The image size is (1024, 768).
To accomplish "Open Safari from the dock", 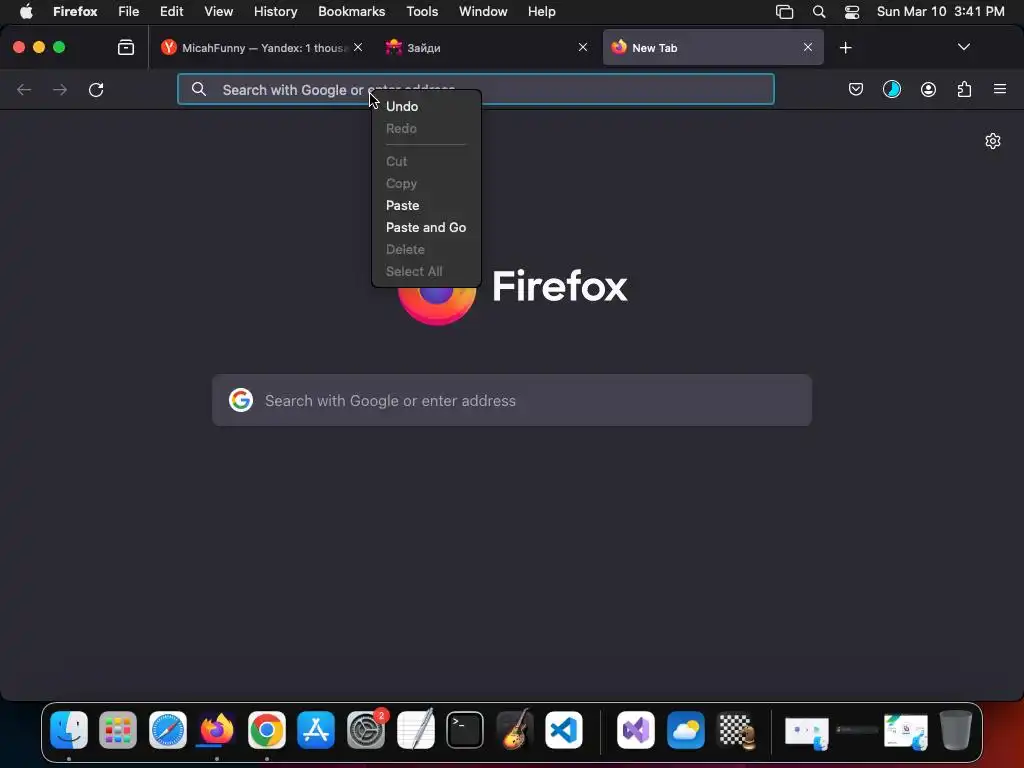I will (168, 729).
